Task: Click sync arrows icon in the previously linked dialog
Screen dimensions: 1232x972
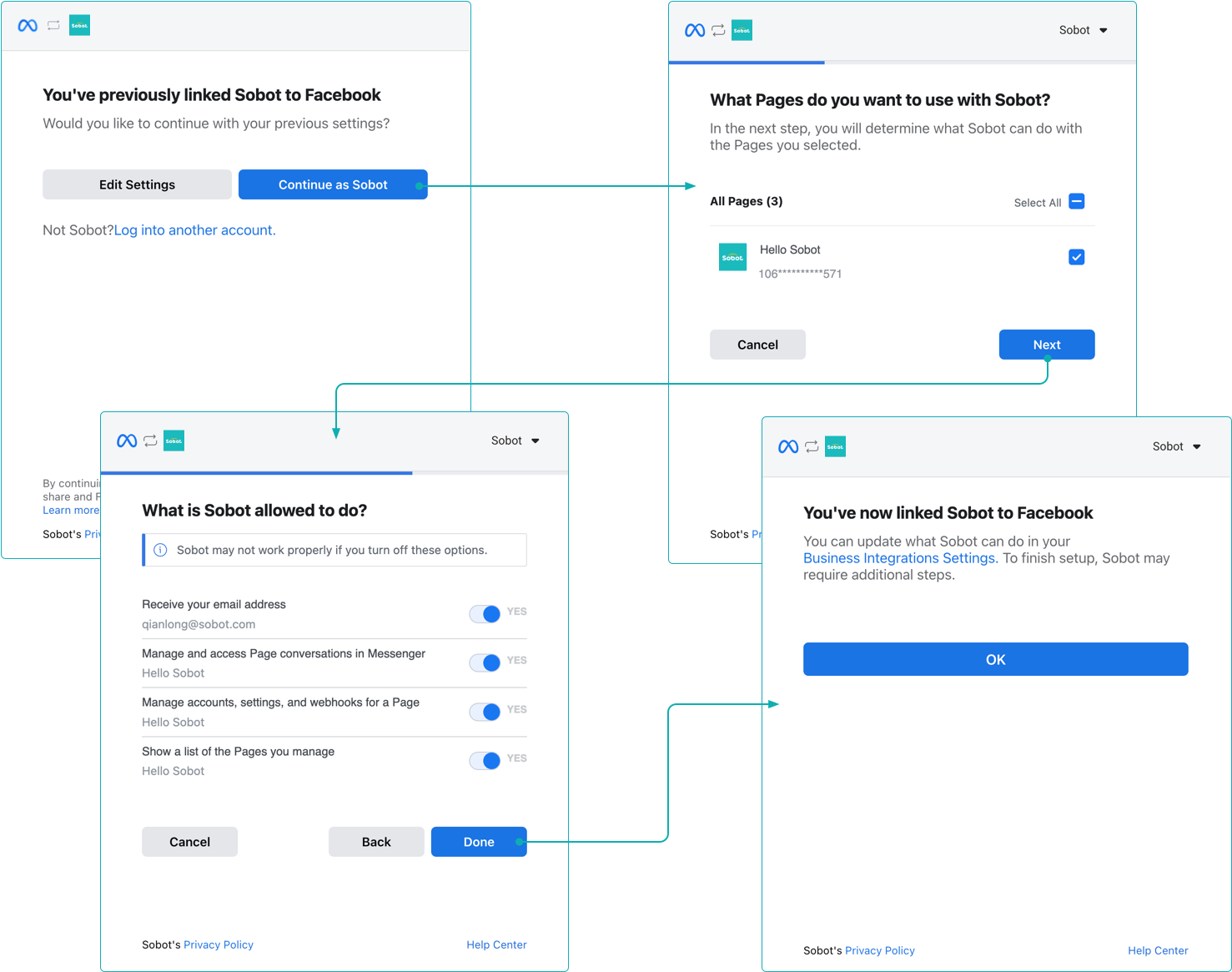Action: click(53, 26)
